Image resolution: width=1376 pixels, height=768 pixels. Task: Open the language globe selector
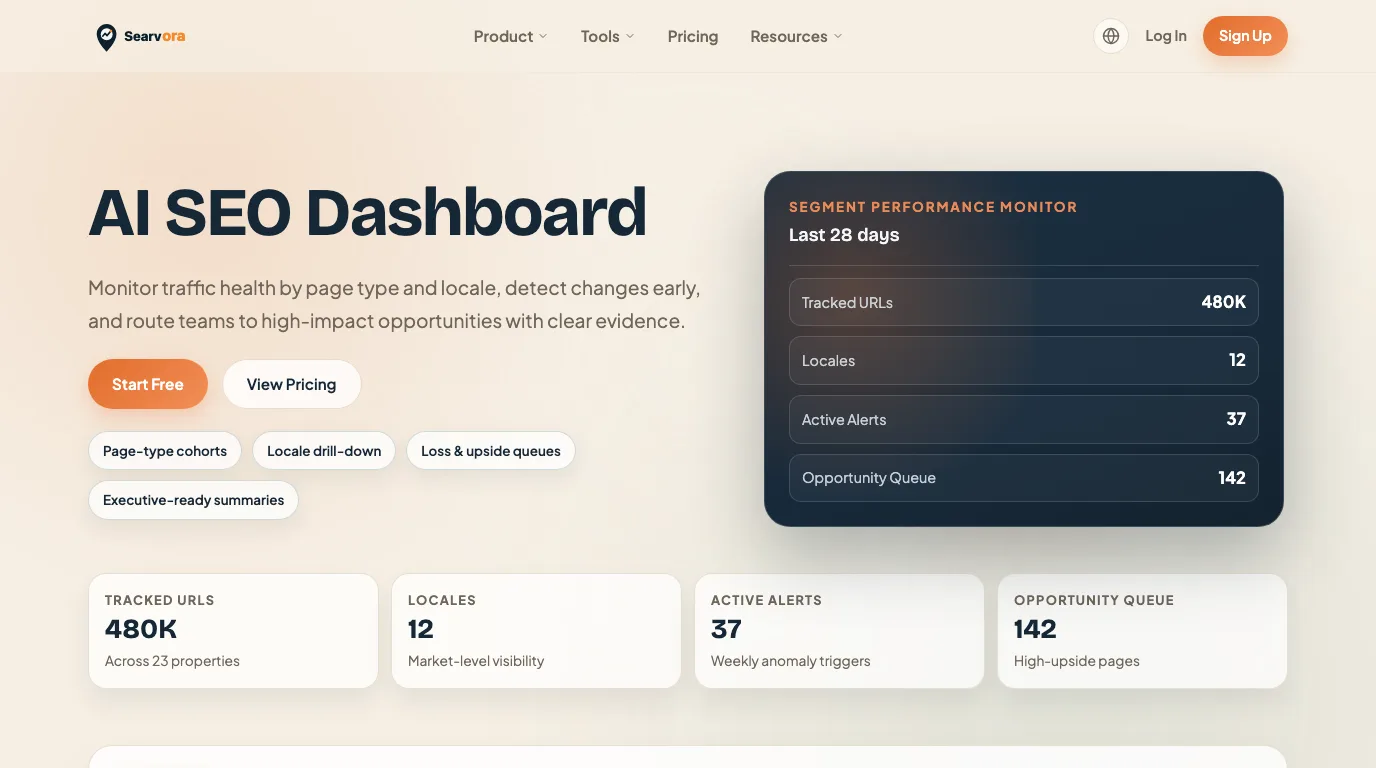[x=1111, y=36]
